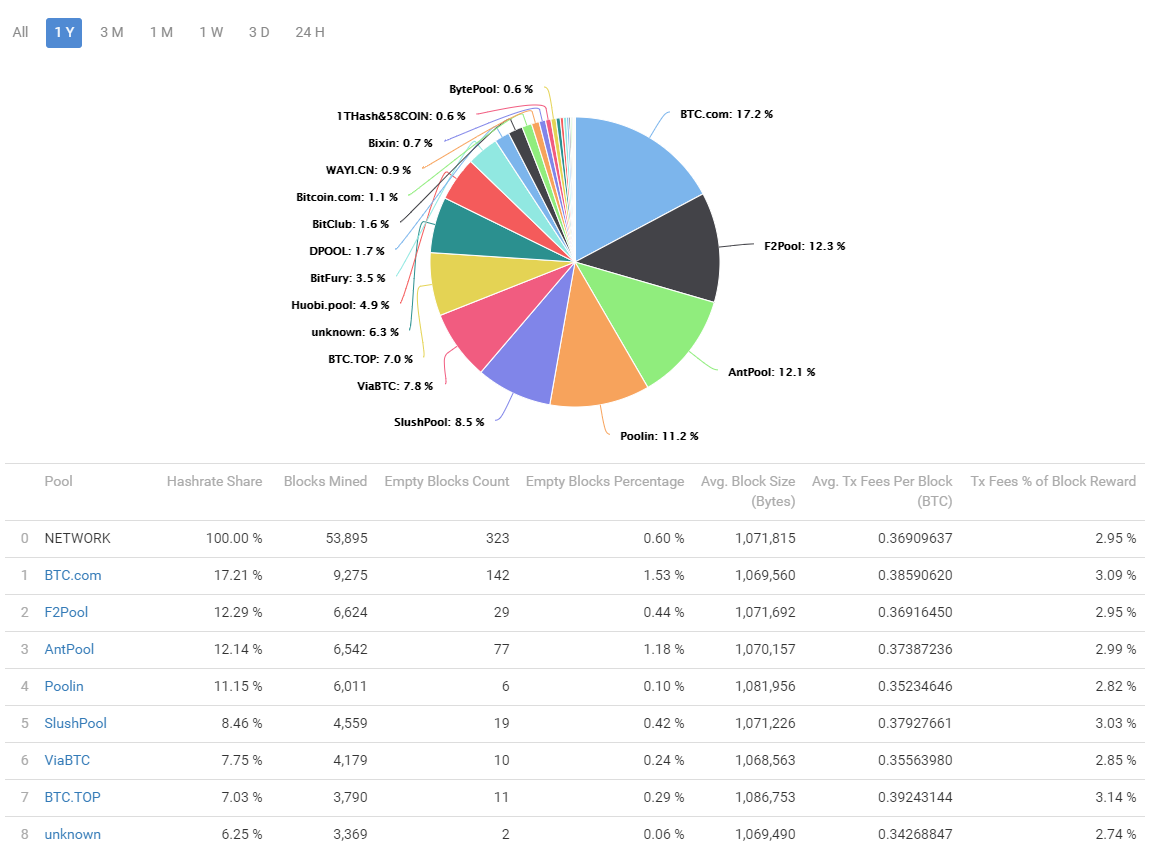Click the Empty Blocks Percentage column header
The image size is (1152, 851).
[x=605, y=481]
